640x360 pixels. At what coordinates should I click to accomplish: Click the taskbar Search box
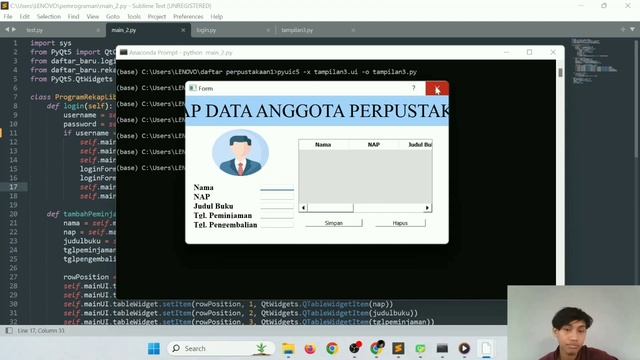coord(221,348)
